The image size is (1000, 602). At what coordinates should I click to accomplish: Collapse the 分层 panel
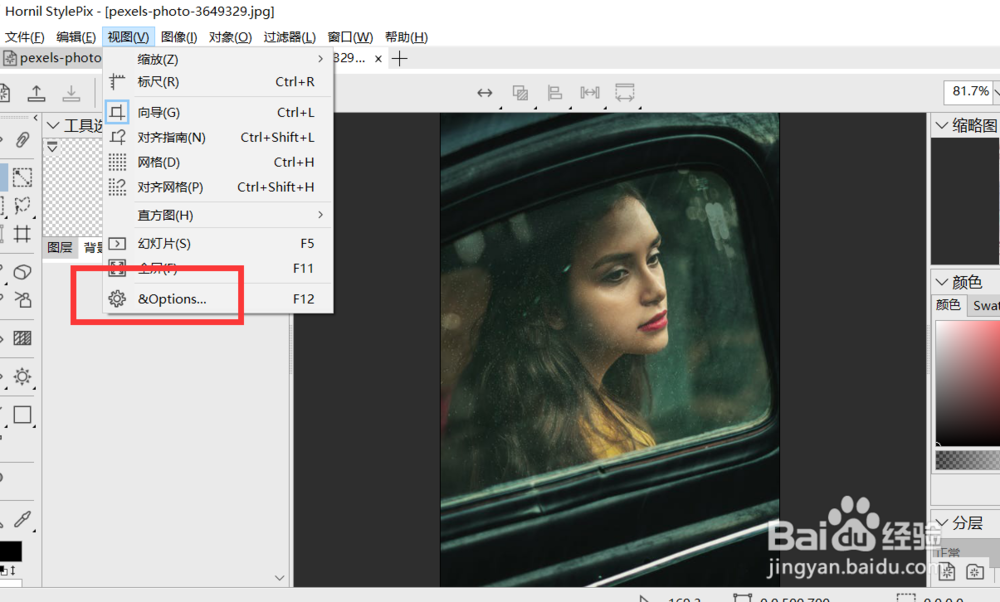pos(942,523)
